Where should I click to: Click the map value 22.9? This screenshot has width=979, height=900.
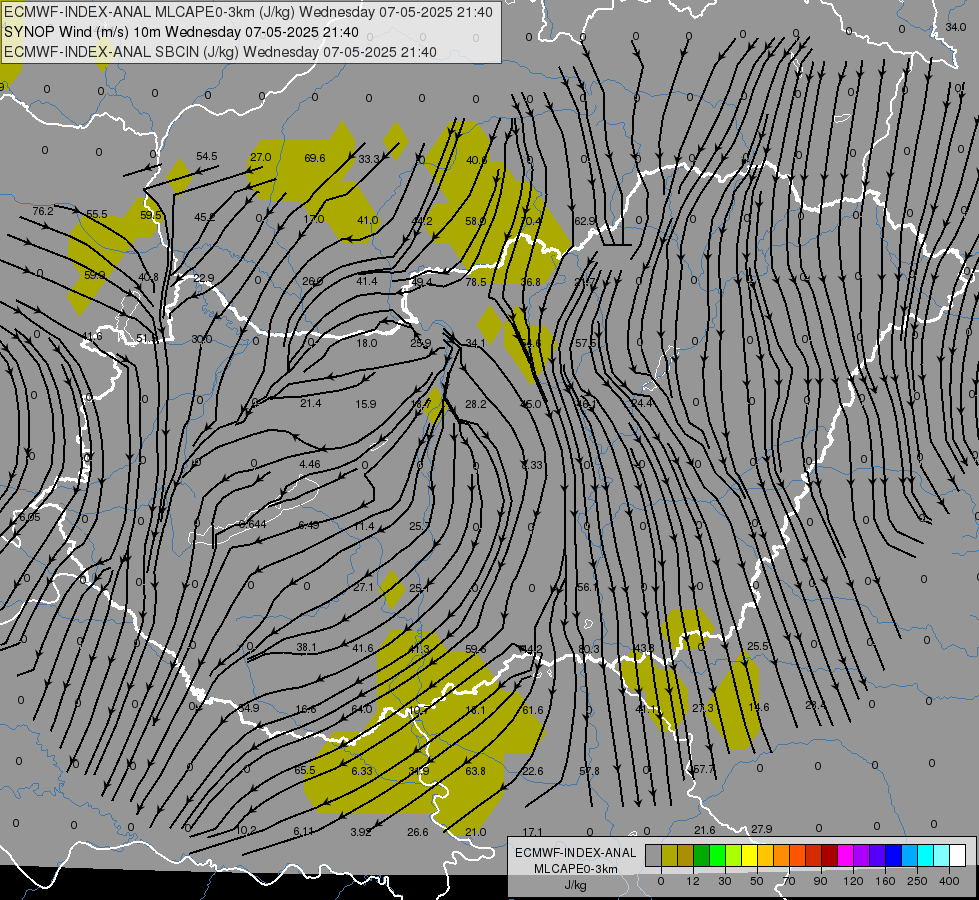point(204,278)
